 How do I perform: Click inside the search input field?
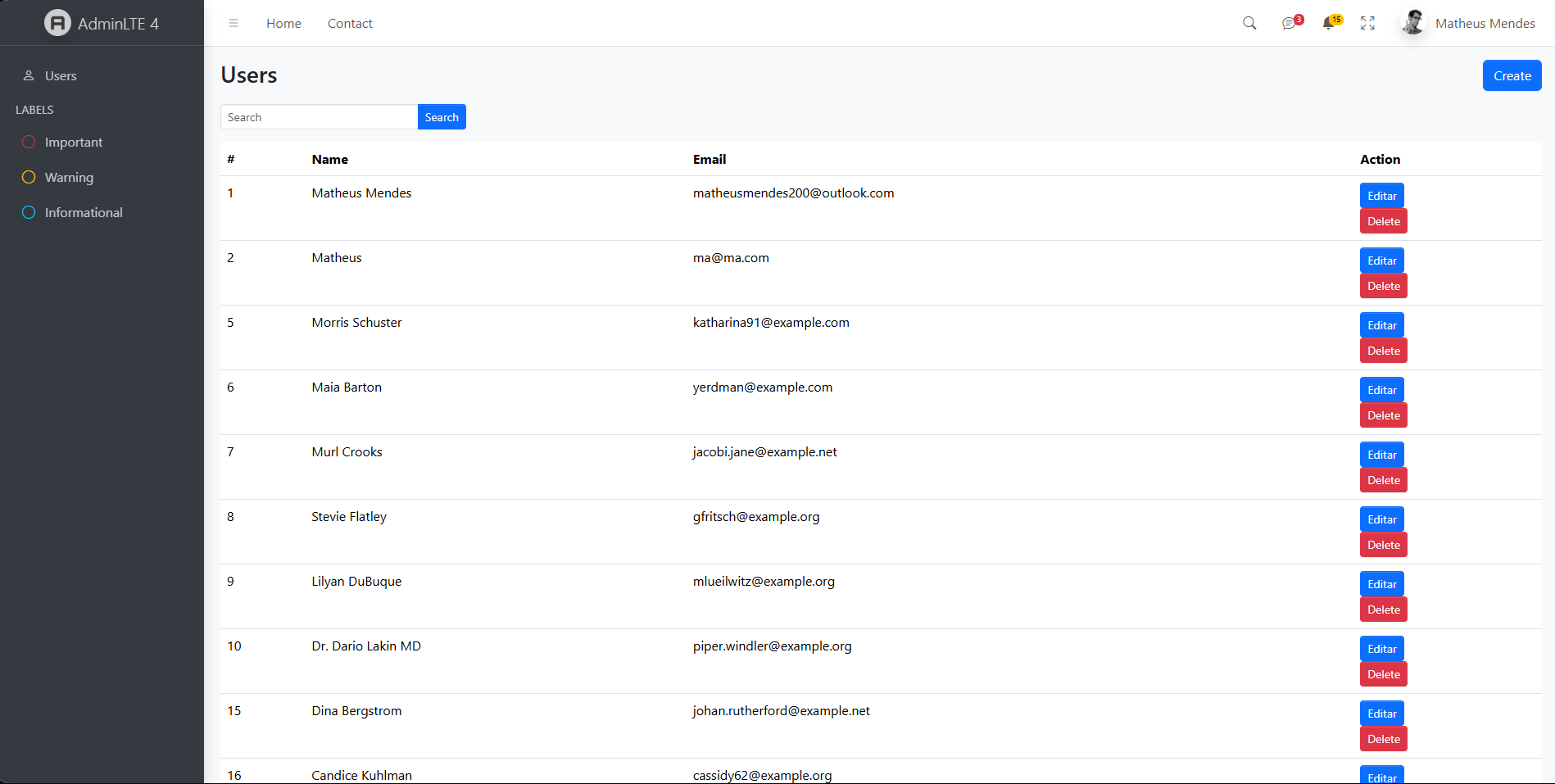coord(319,116)
